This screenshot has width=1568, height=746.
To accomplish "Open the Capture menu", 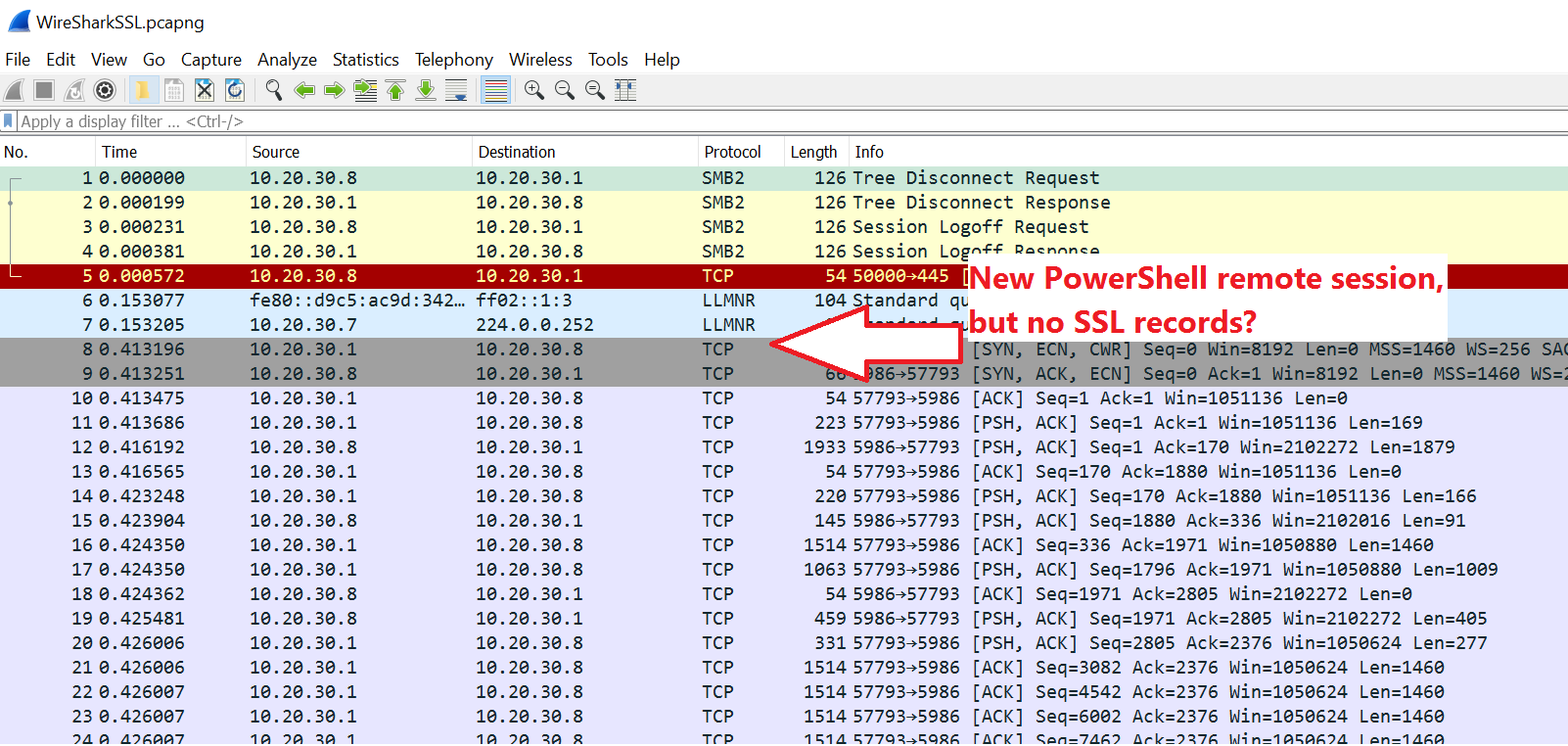I will pos(210,60).
